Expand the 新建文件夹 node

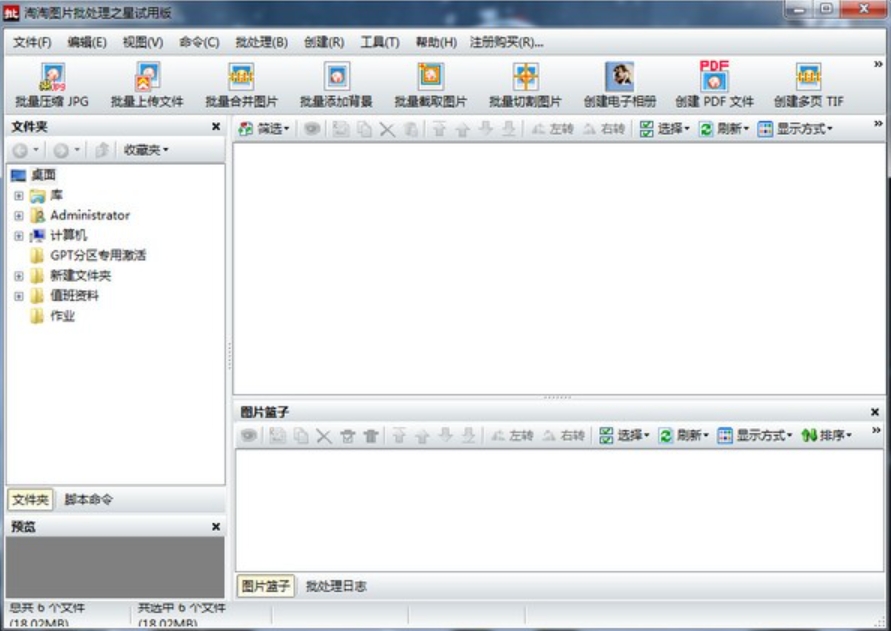tap(19, 276)
